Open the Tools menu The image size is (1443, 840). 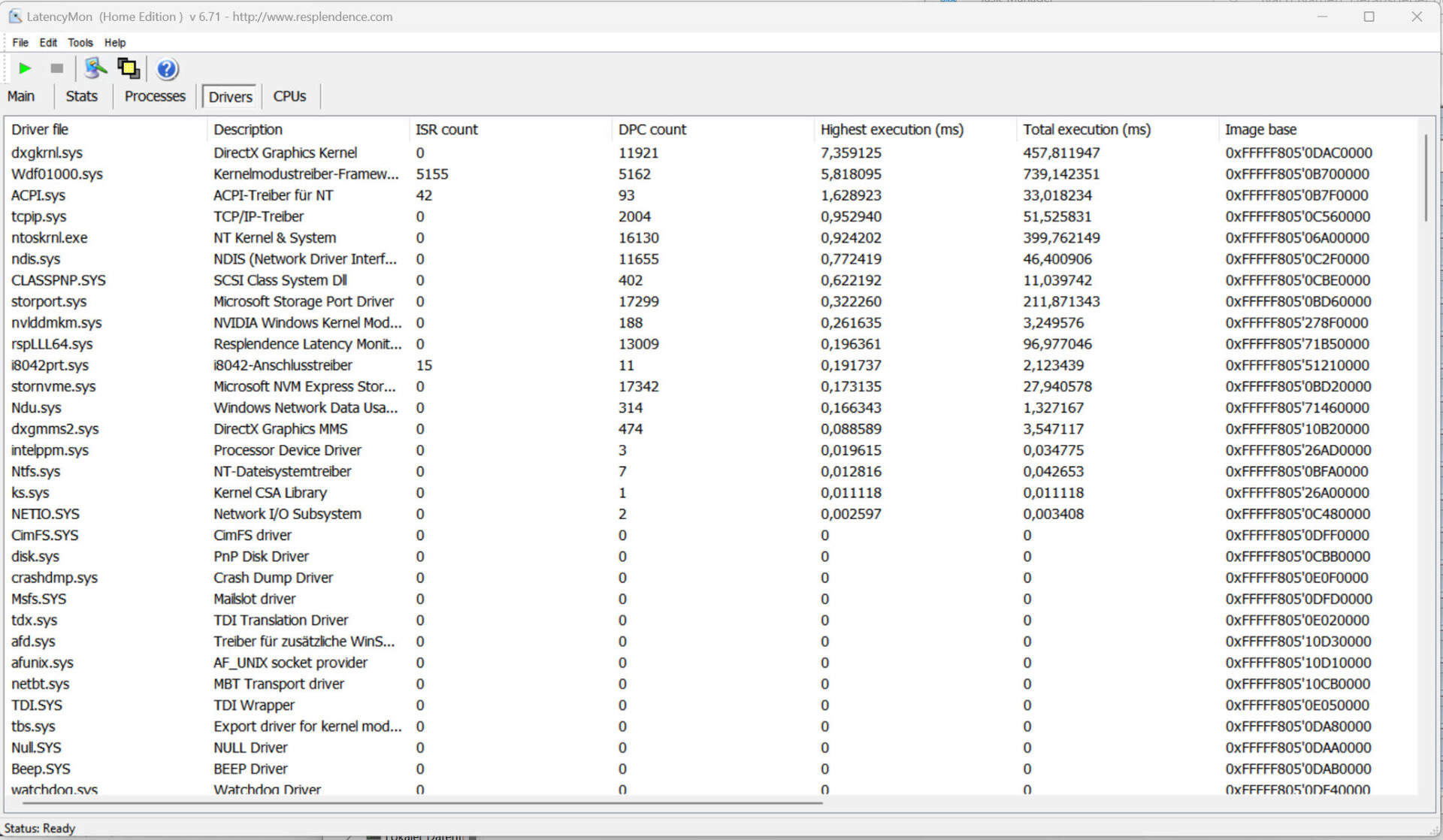(x=80, y=43)
